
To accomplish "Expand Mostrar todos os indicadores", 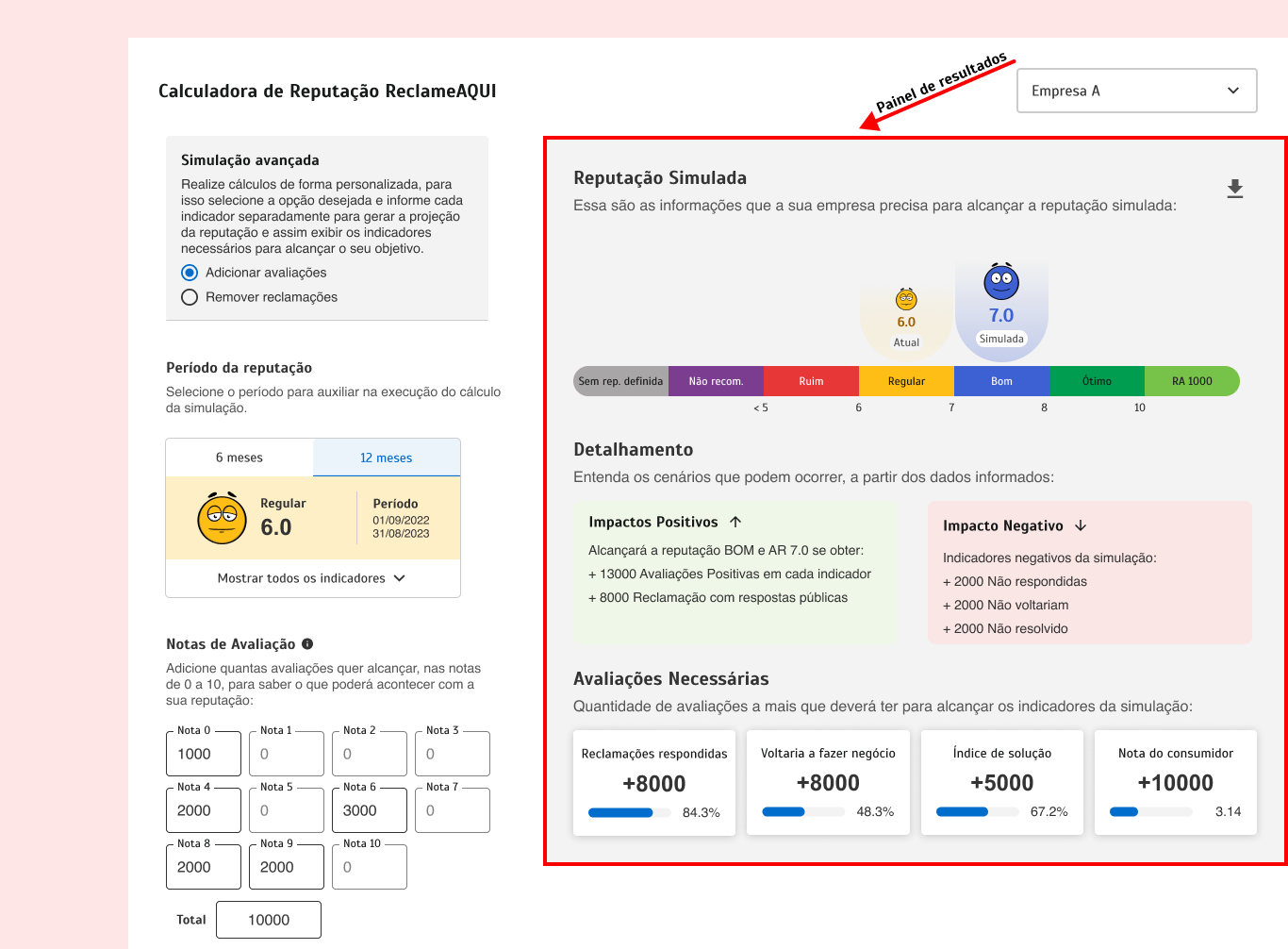I will point(312,578).
